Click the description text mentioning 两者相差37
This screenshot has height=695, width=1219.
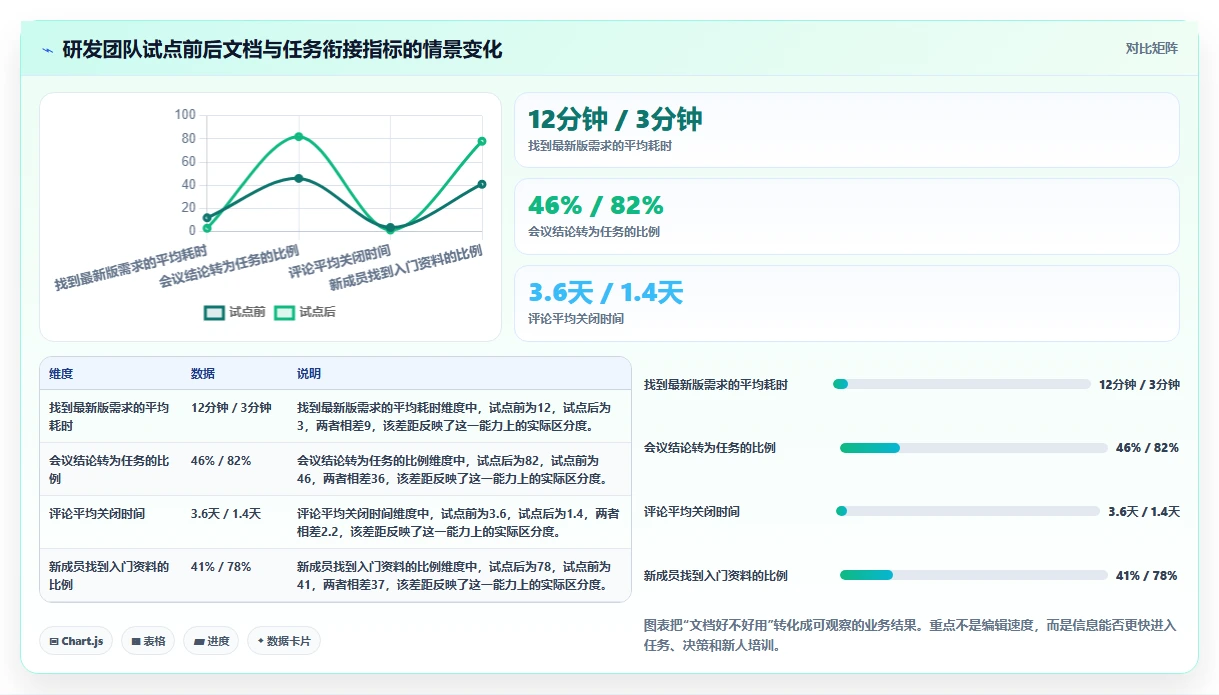(x=454, y=576)
